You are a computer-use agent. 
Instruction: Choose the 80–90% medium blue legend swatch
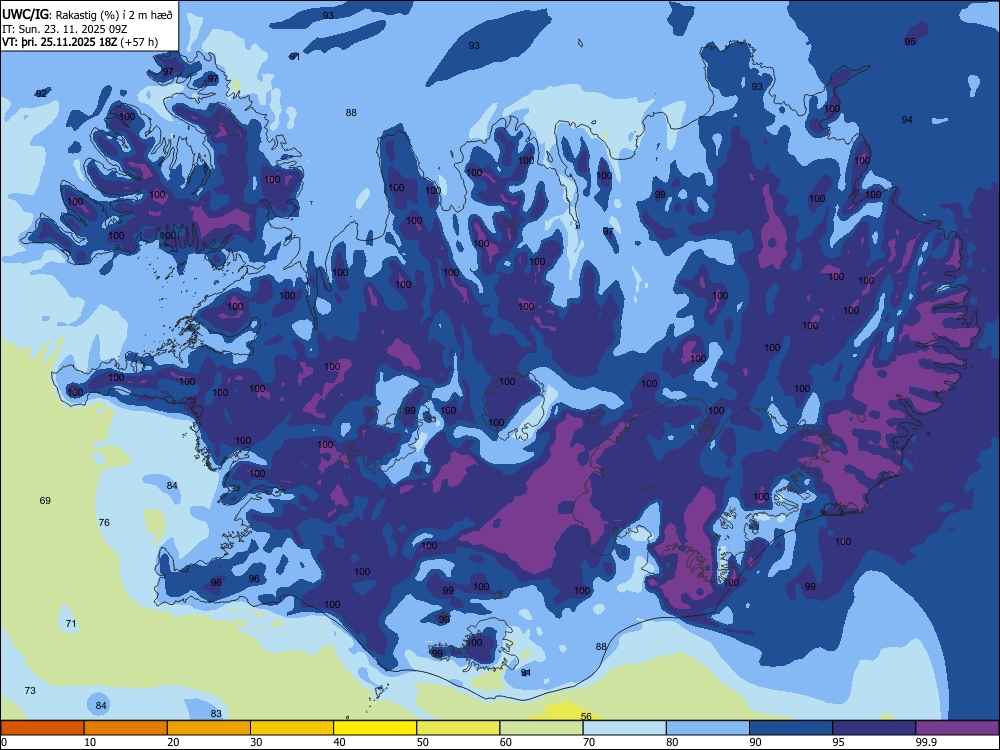pyautogui.click(x=707, y=728)
